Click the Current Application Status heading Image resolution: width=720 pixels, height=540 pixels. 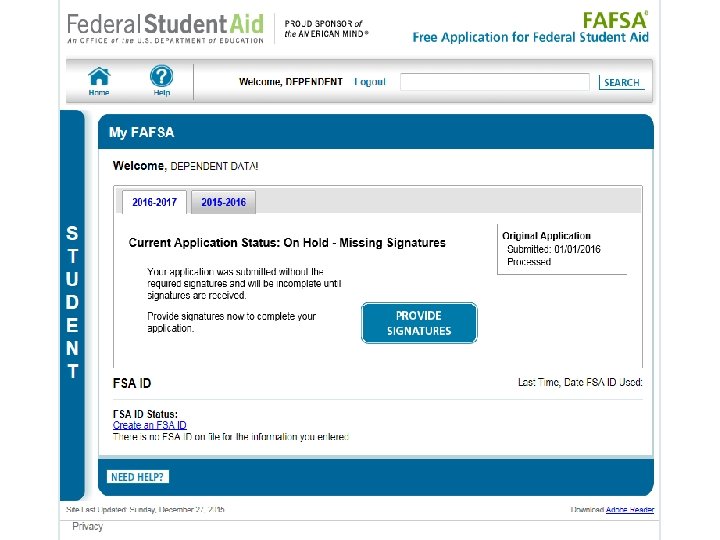coord(287,242)
